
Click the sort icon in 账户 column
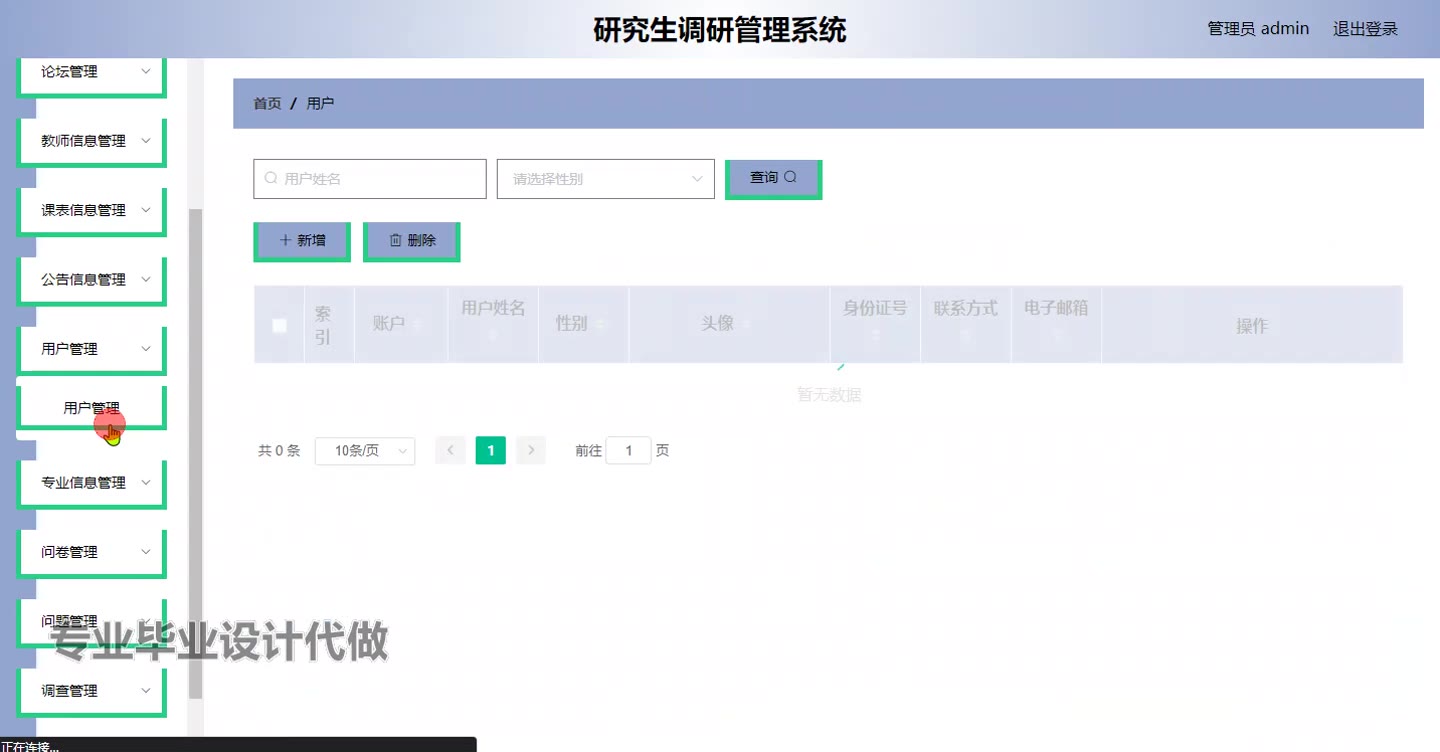pos(417,324)
